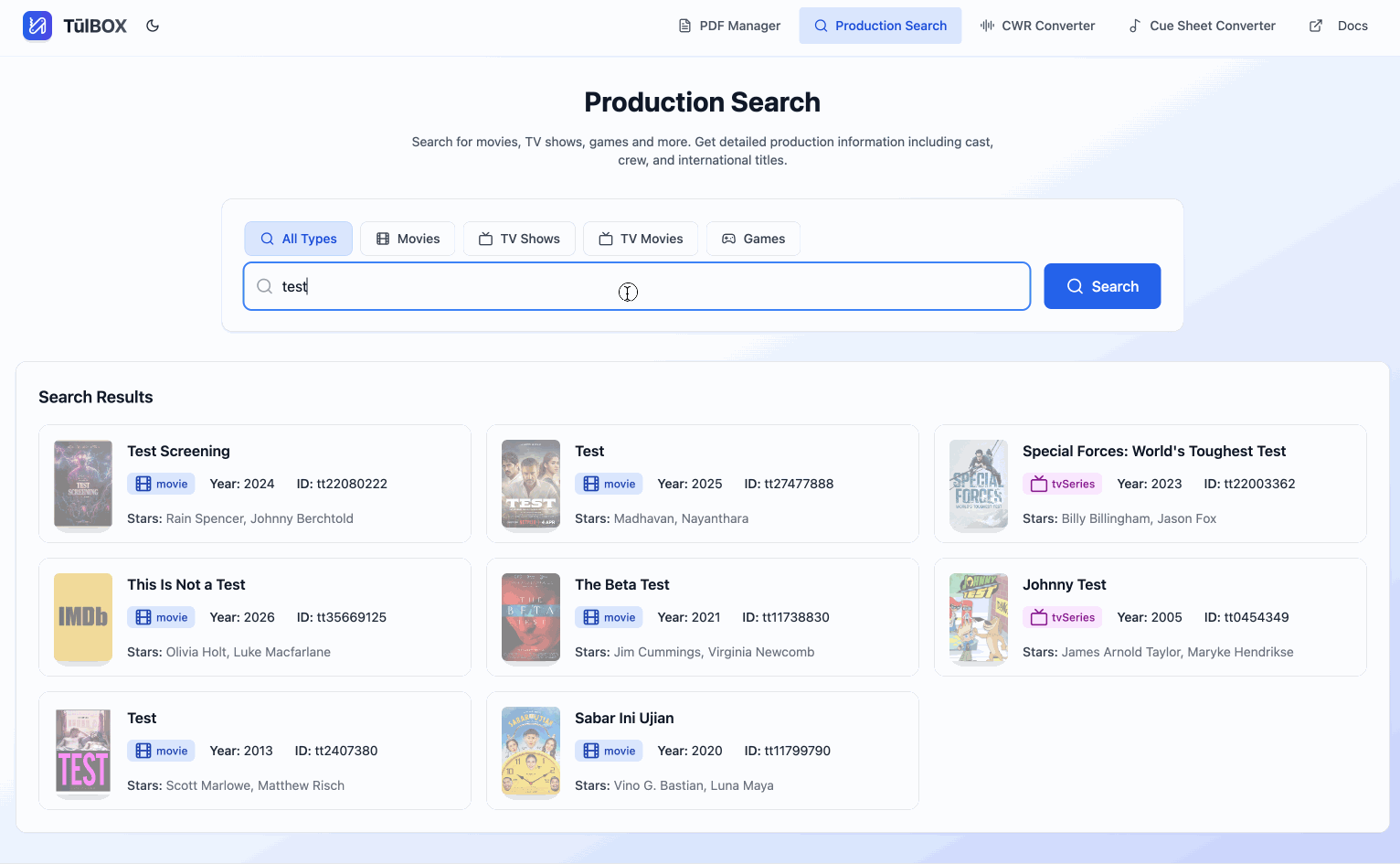Click the movie badge on The Beta Test
This screenshot has height=864, width=1400.
[x=609, y=617]
